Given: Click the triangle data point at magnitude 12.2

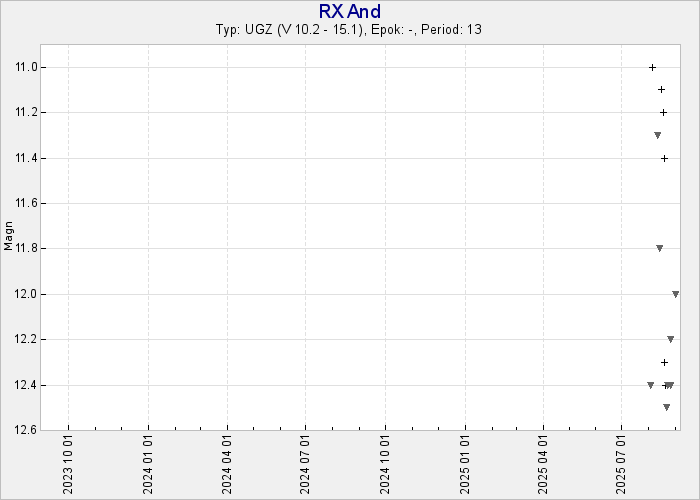Looking at the screenshot, I should [x=671, y=339].
